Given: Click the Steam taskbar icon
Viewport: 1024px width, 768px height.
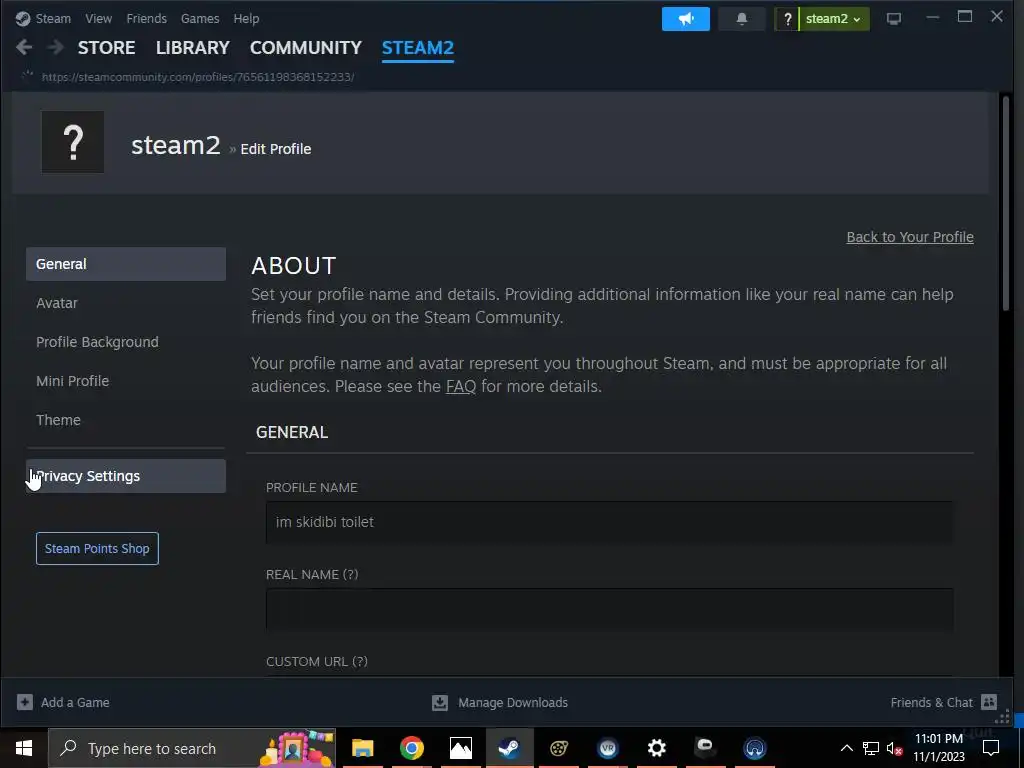Looking at the screenshot, I should pos(509,748).
